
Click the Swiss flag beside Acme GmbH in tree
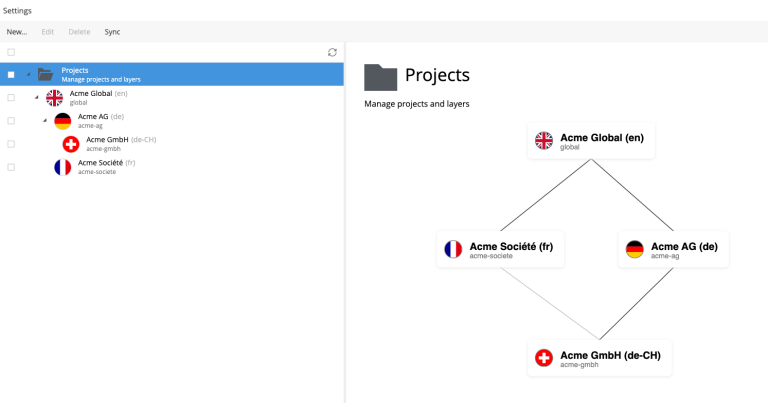pos(71,144)
